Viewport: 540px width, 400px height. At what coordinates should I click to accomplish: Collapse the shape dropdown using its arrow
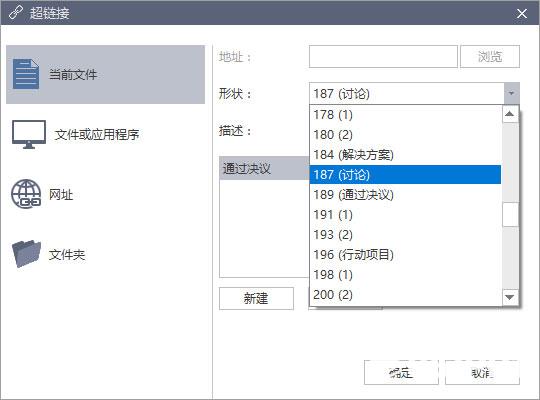(x=511, y=93)
